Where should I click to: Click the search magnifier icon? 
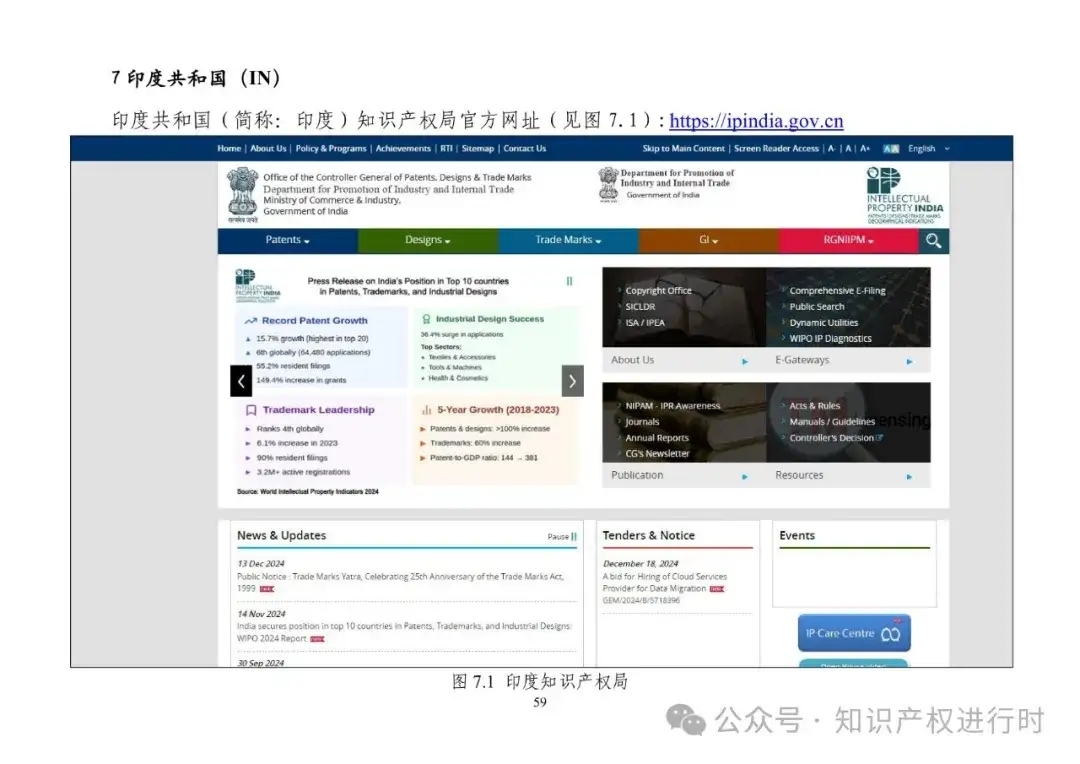933,240
